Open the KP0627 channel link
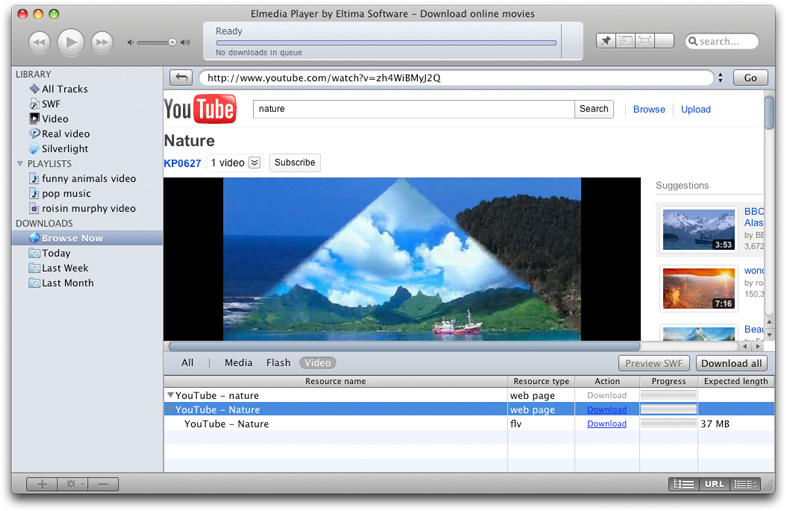The image size is (786, 511). pyautogui.click(x=182, y=163)
